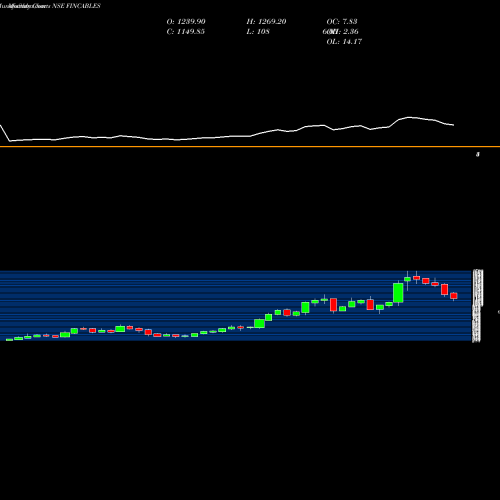Select the low value L: 108
500x500 pixels.
258,32
